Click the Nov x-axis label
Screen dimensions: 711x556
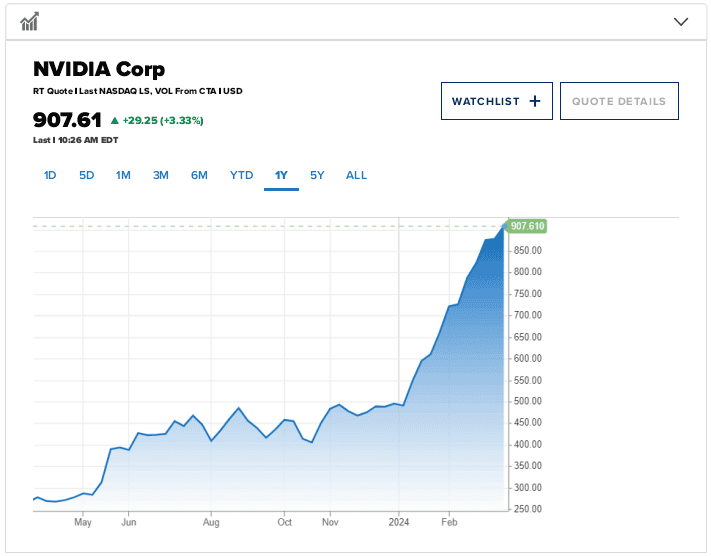(330, 522)
